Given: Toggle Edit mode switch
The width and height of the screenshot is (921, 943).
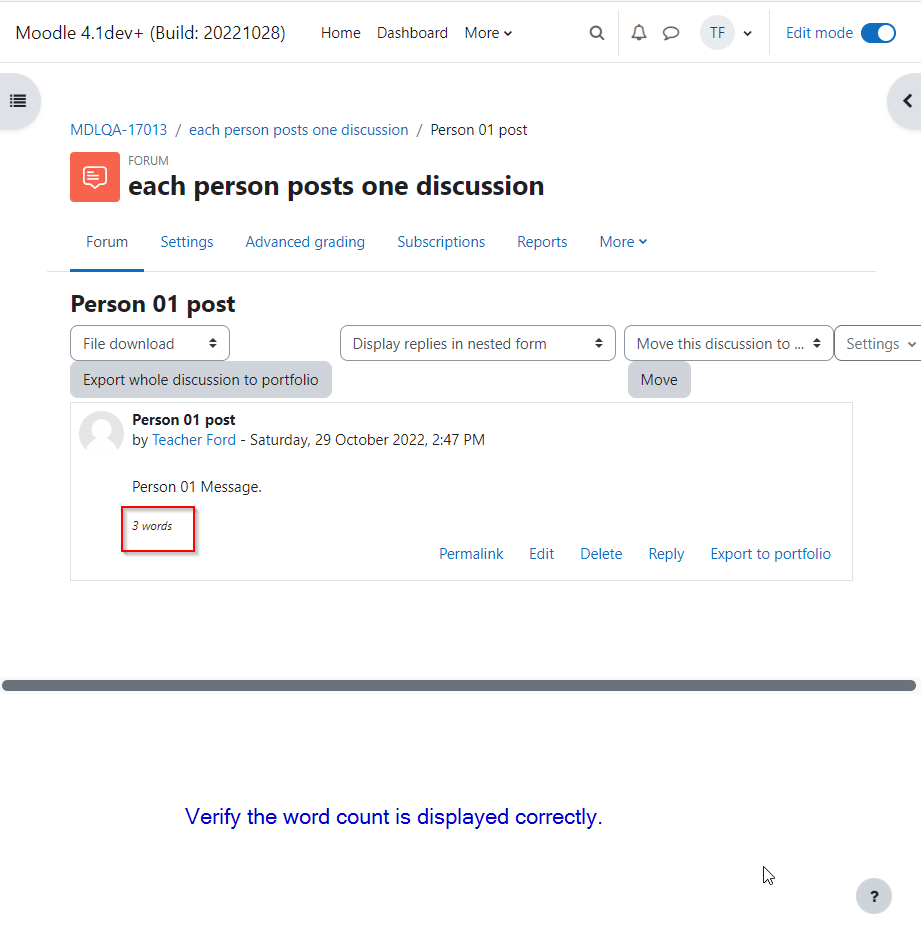Looking at the screenshot, I should point(878,33).
